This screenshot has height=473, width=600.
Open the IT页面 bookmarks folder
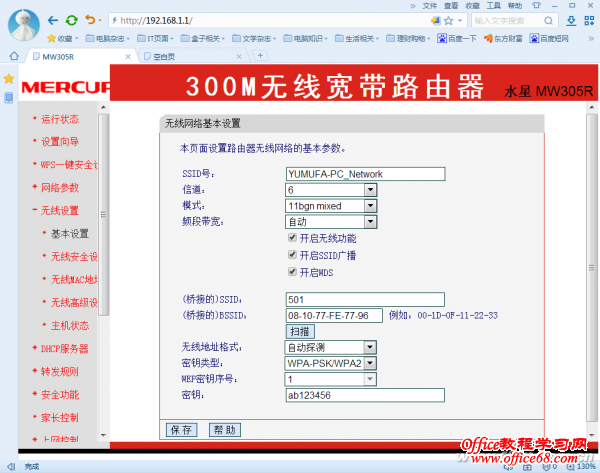(x=155, y=39)
